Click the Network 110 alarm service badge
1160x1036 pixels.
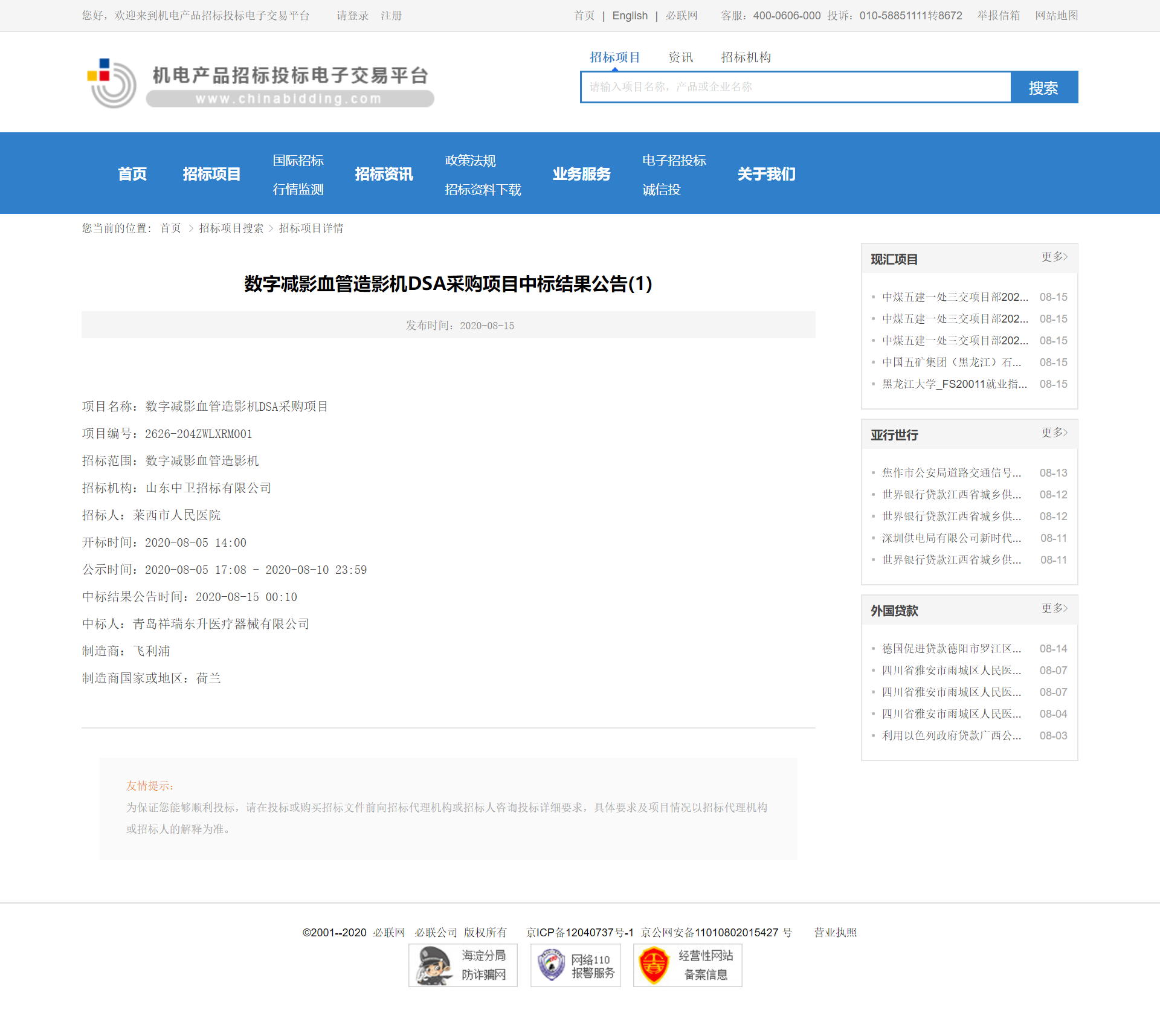click(x=575, y=965)
